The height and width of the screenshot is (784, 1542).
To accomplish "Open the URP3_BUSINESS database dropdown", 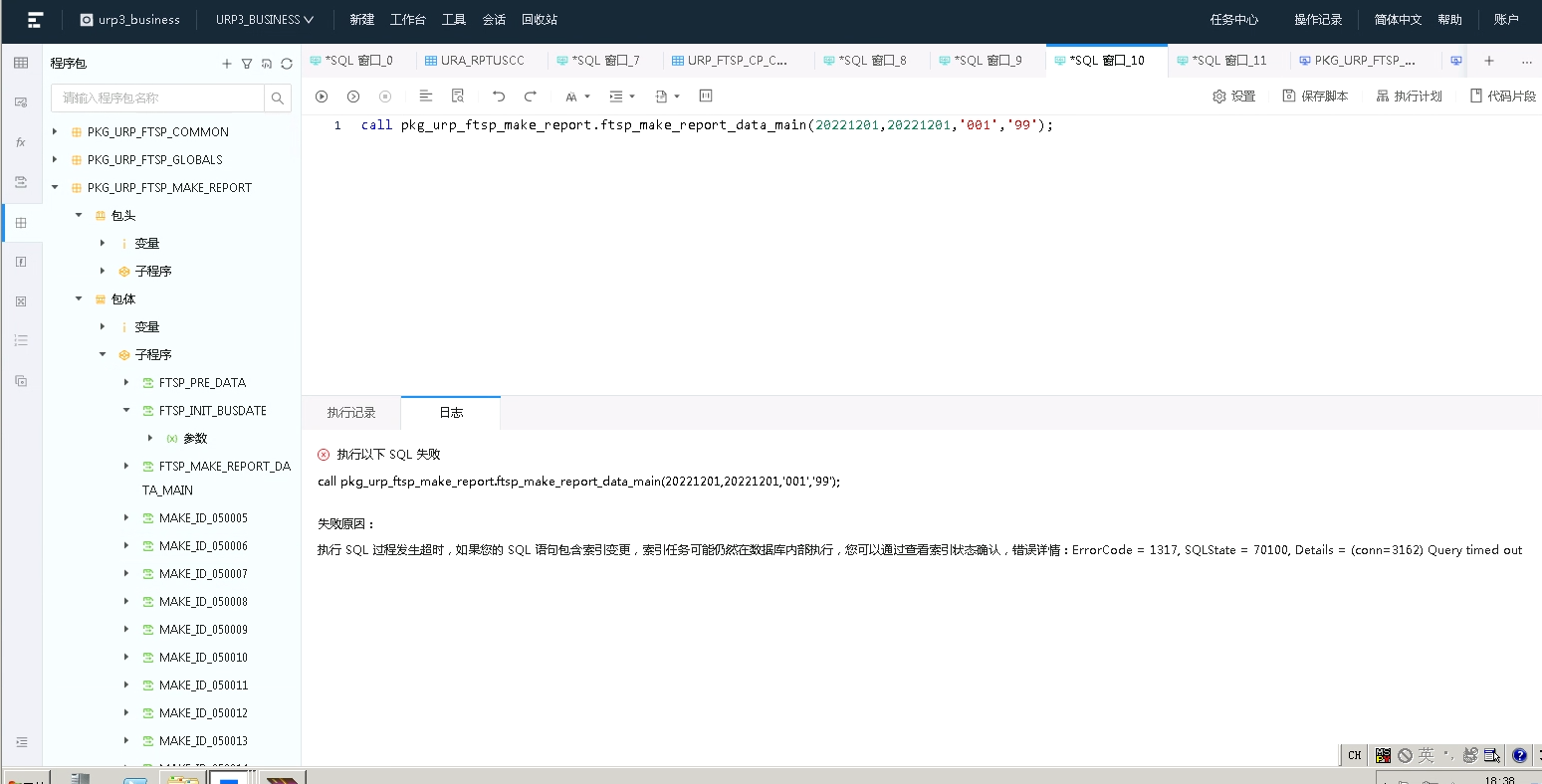I will (265, 19).
